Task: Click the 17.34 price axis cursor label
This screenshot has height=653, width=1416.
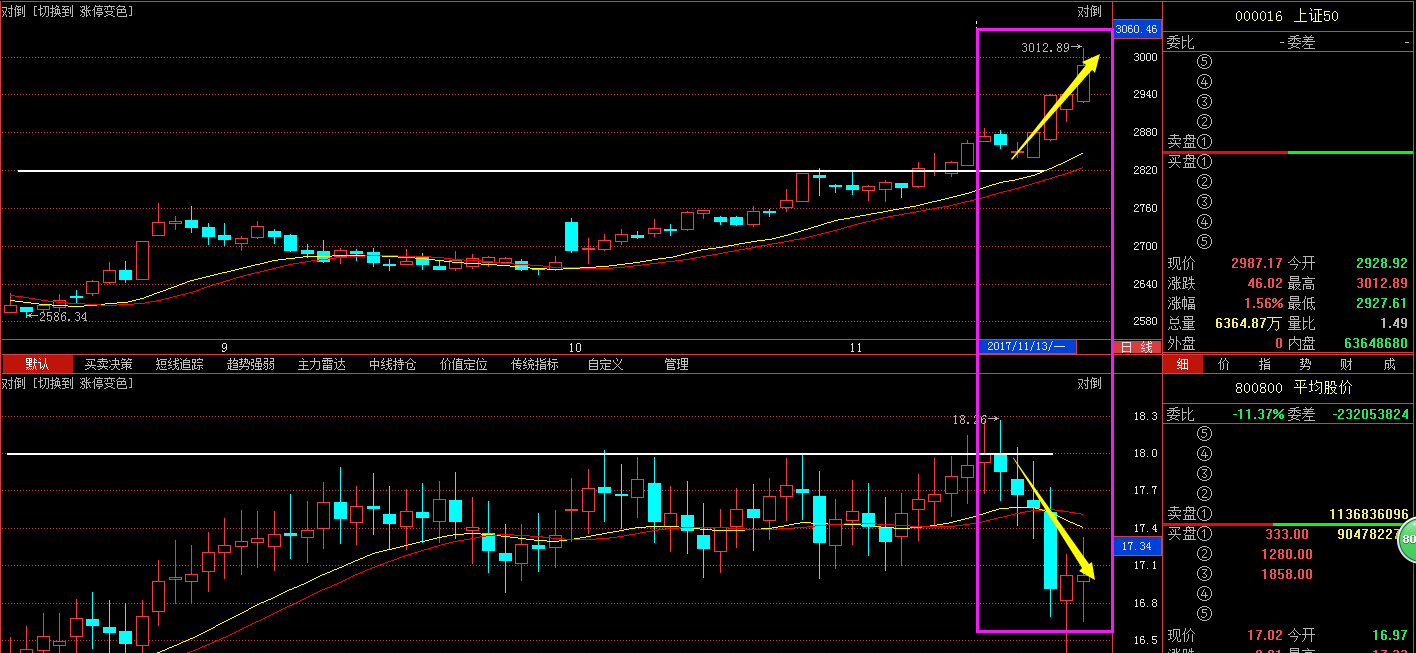Action: pos(1136,546)
